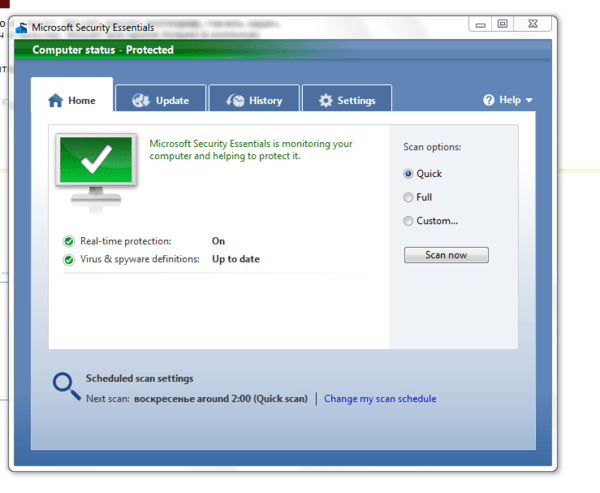The width and height of the screenshot is (600, 493).
Task: Click the 'Up to date' status value
Action: pos(236,259)
